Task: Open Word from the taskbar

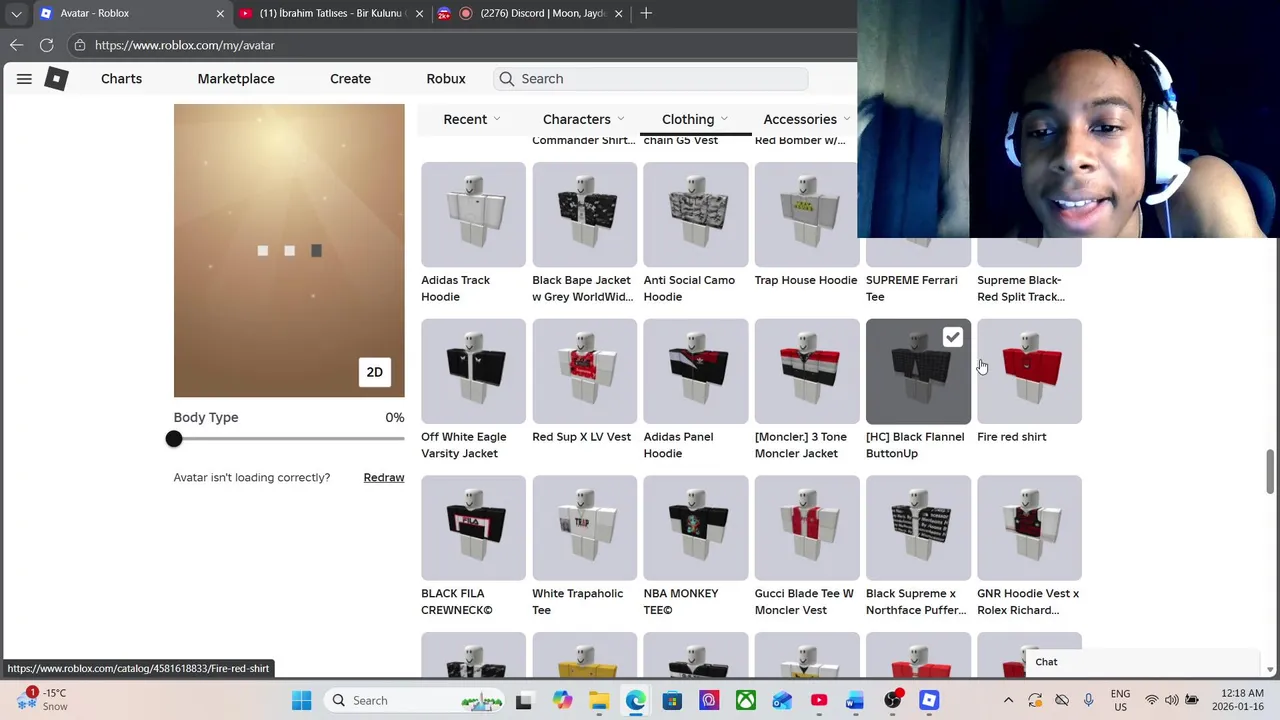Action: [x=855, y=701]
